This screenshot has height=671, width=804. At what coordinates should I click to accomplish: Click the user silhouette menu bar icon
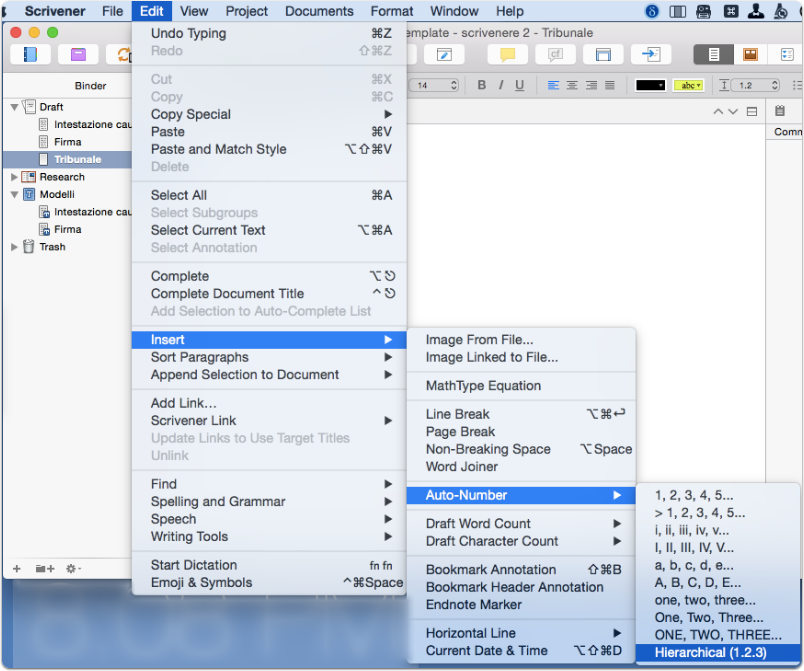click(x=755, y=11)
